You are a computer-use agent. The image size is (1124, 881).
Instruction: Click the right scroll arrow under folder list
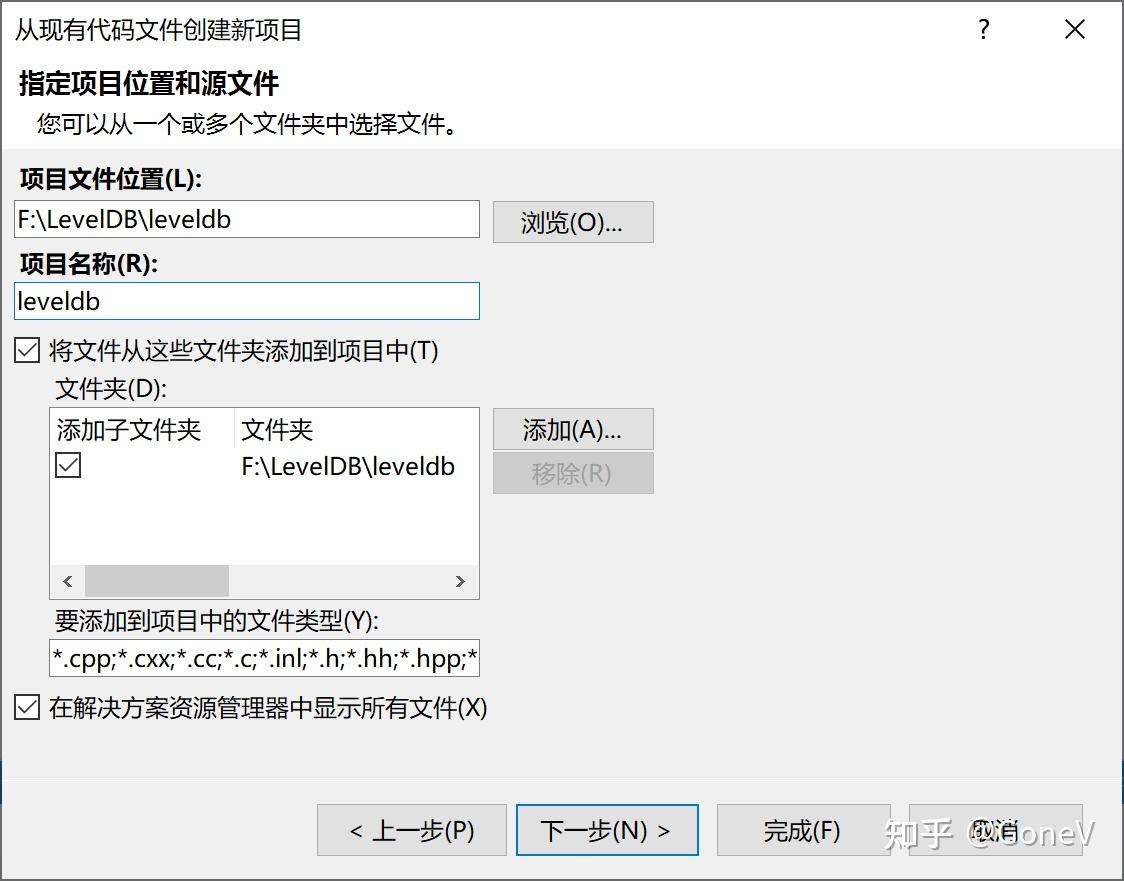coord(460,581)
